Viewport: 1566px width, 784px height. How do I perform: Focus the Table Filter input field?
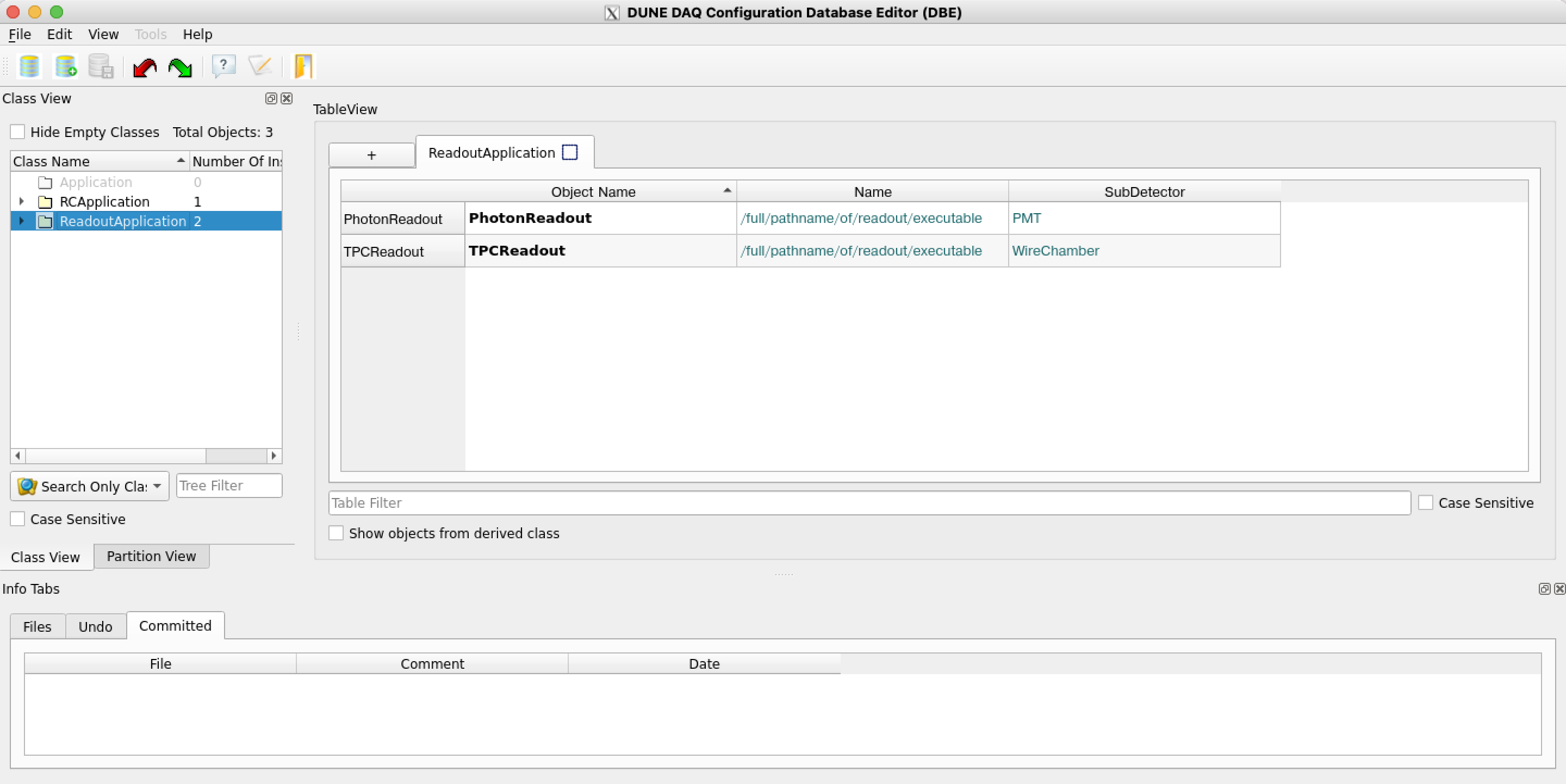[869, 502]
